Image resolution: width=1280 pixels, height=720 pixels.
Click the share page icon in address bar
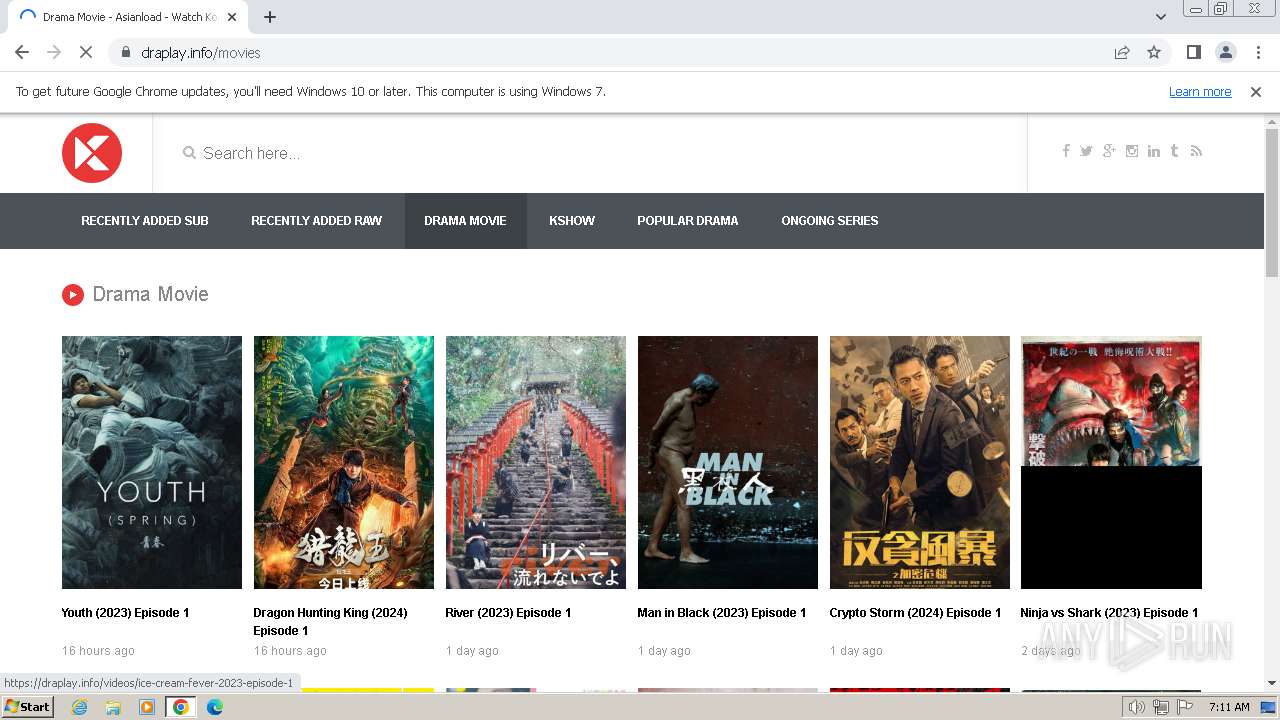click(x=1122, y=52)
